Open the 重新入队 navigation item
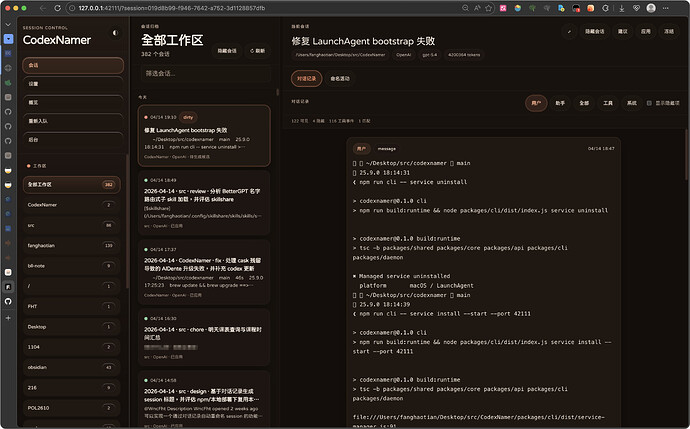 [73, 121]
